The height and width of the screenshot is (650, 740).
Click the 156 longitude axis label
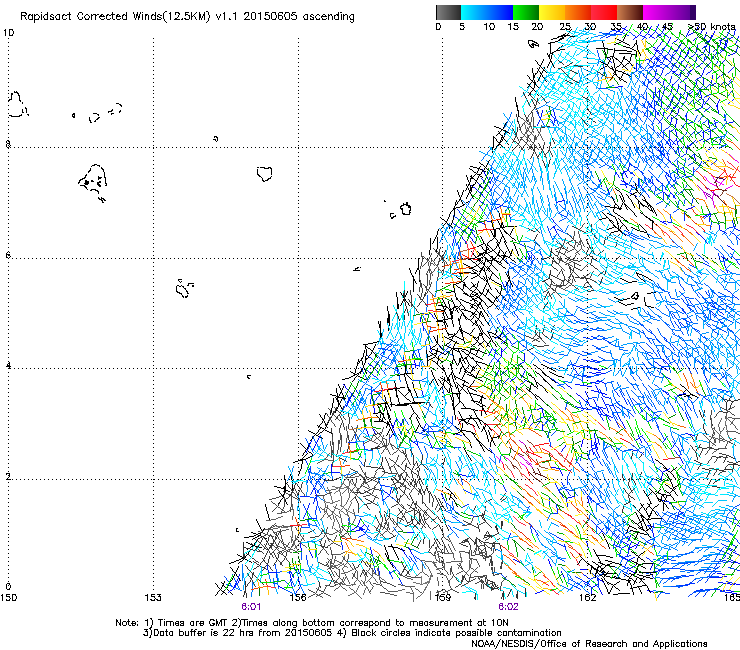pos(298,598)
